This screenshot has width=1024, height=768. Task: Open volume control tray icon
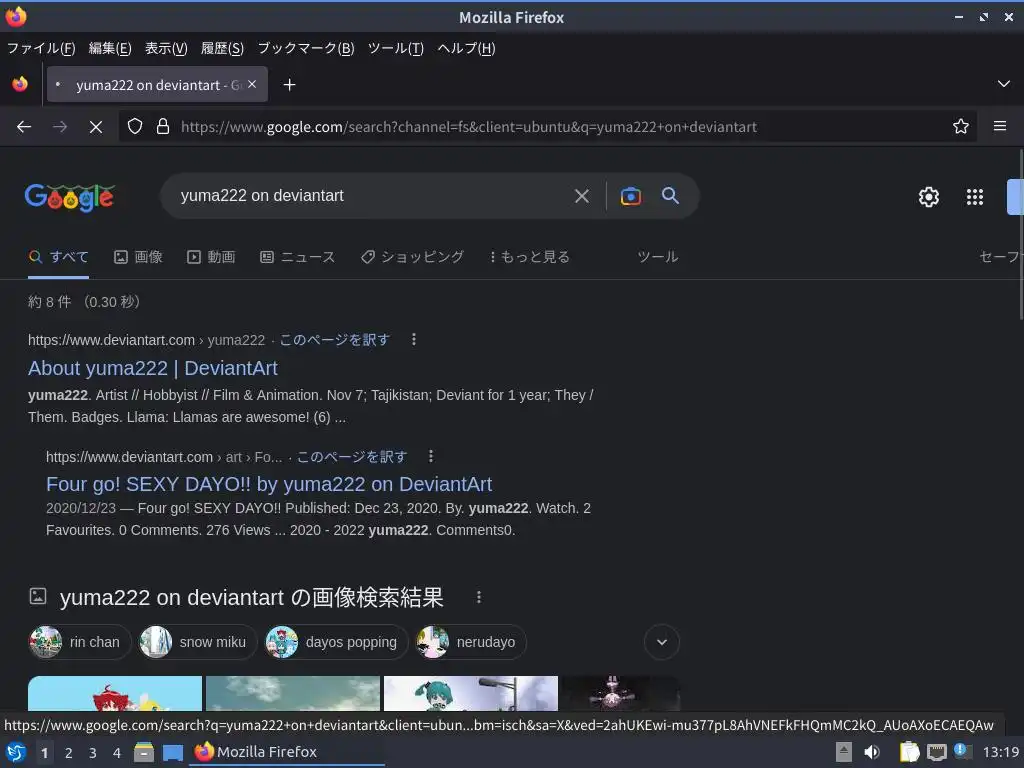tap(871, 752)
